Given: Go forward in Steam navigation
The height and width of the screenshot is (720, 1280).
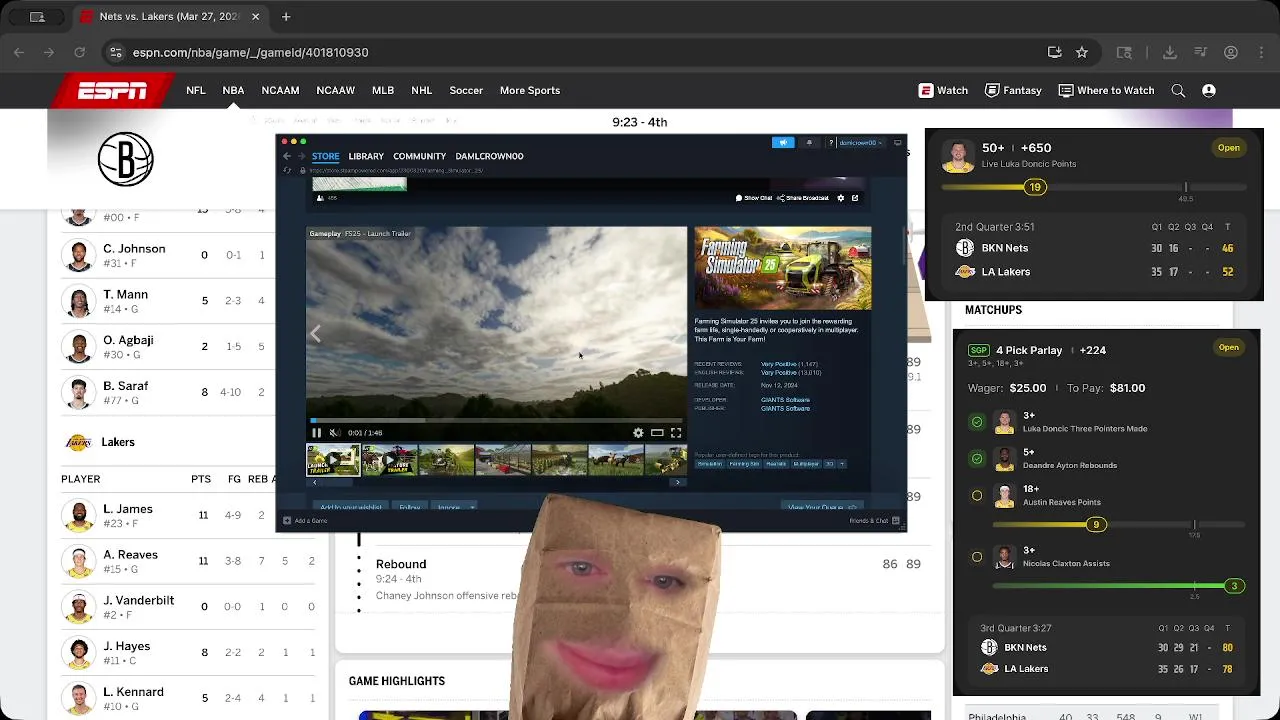Looking at the screenshot, I should (x=301, y=156).
